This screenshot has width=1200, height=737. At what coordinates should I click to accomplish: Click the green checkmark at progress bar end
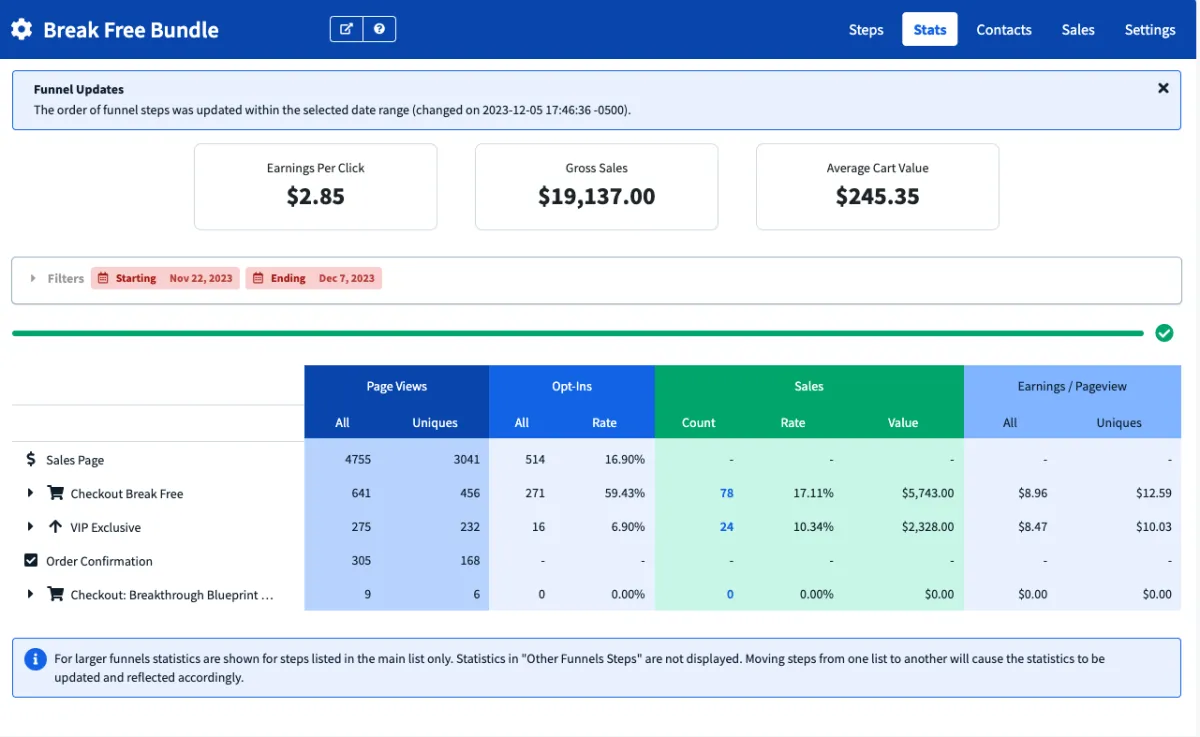point(1164,333)
